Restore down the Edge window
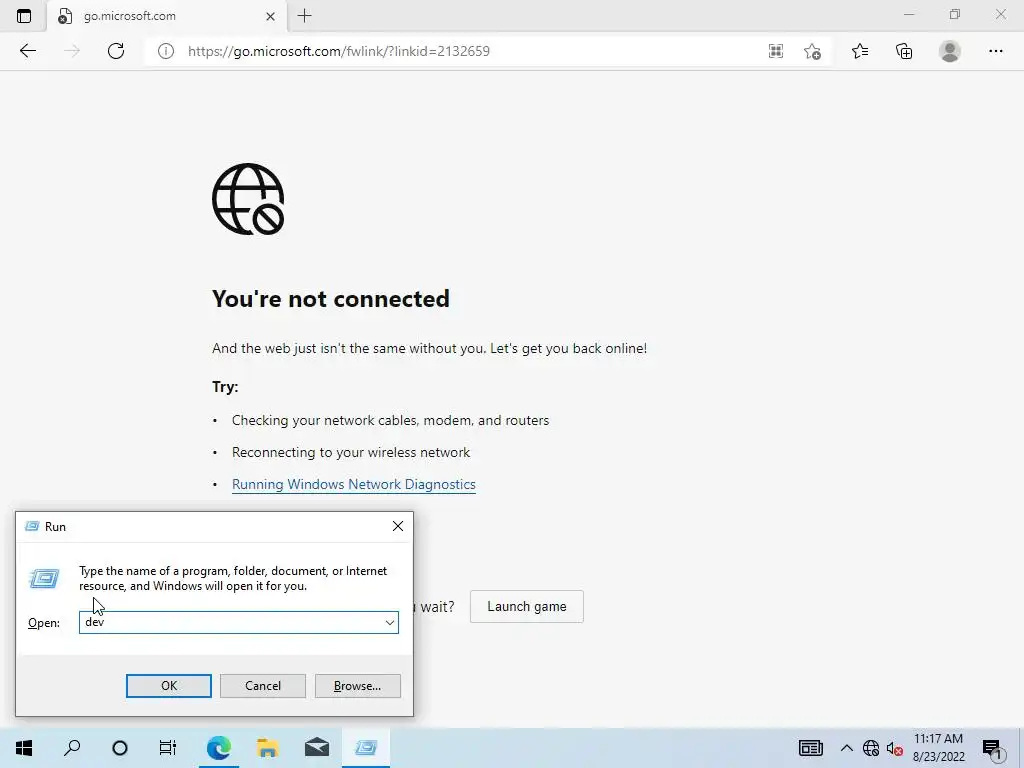The width and height of the screenshot is (1024, 768). point(955,14)
